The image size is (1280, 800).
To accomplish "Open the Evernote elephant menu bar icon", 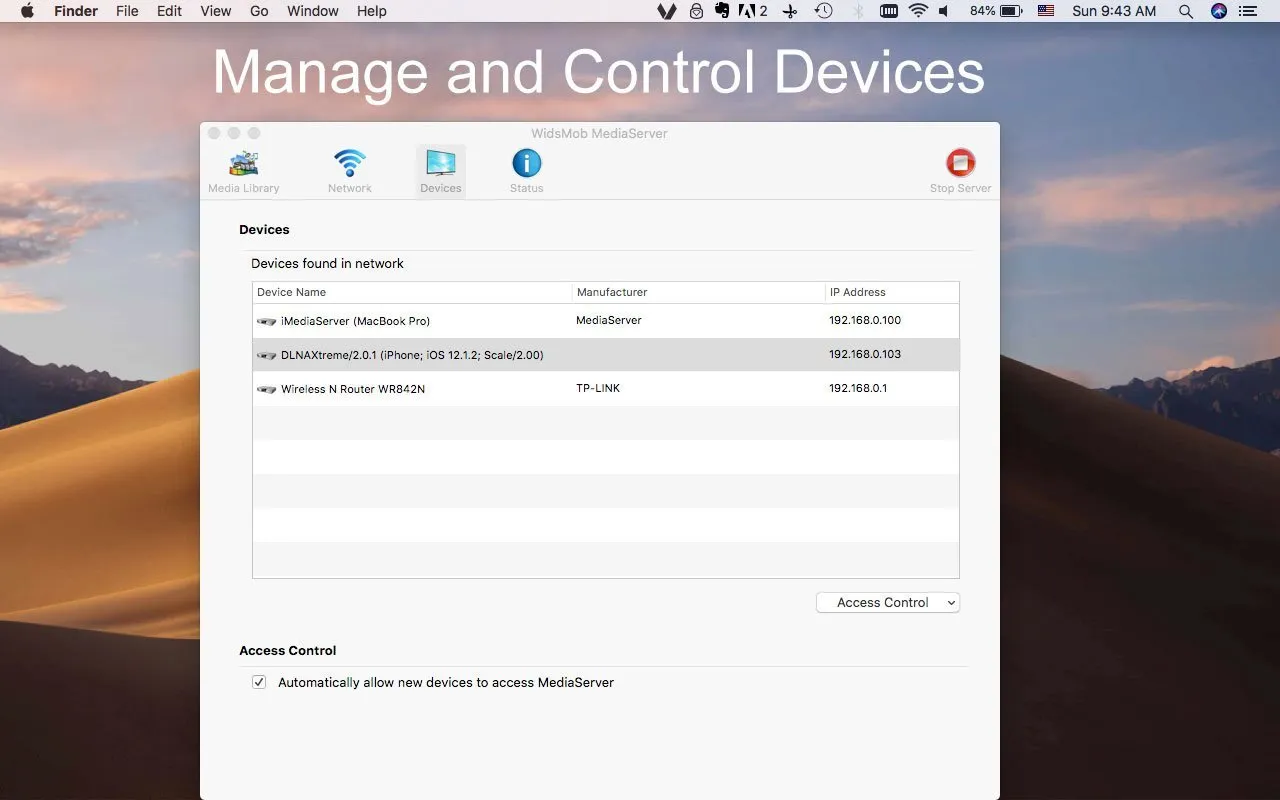I will click(723, 11).
